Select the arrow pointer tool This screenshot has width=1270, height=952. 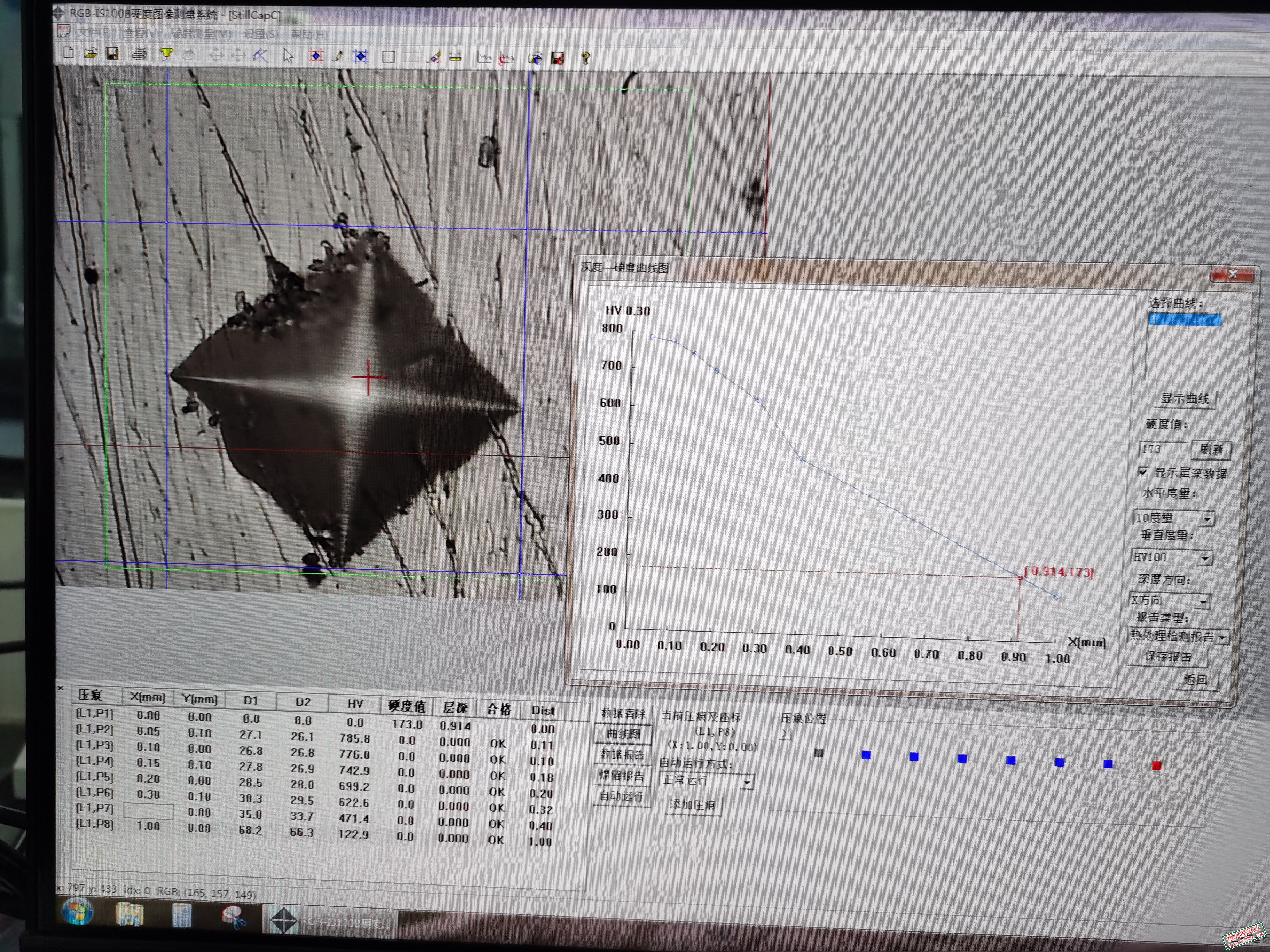[x=288, y=56]
